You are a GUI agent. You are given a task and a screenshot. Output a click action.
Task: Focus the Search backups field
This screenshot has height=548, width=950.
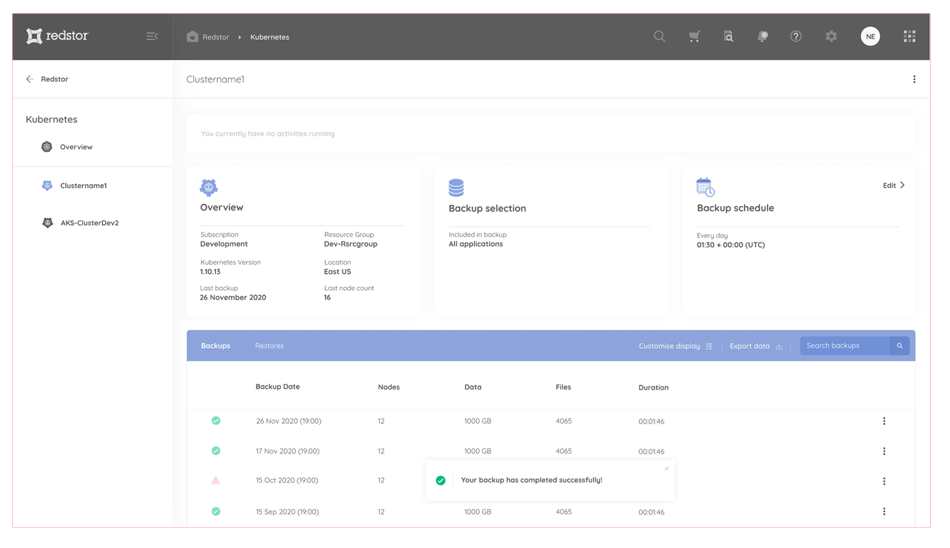pyautogui.click(x=845, y=346)
